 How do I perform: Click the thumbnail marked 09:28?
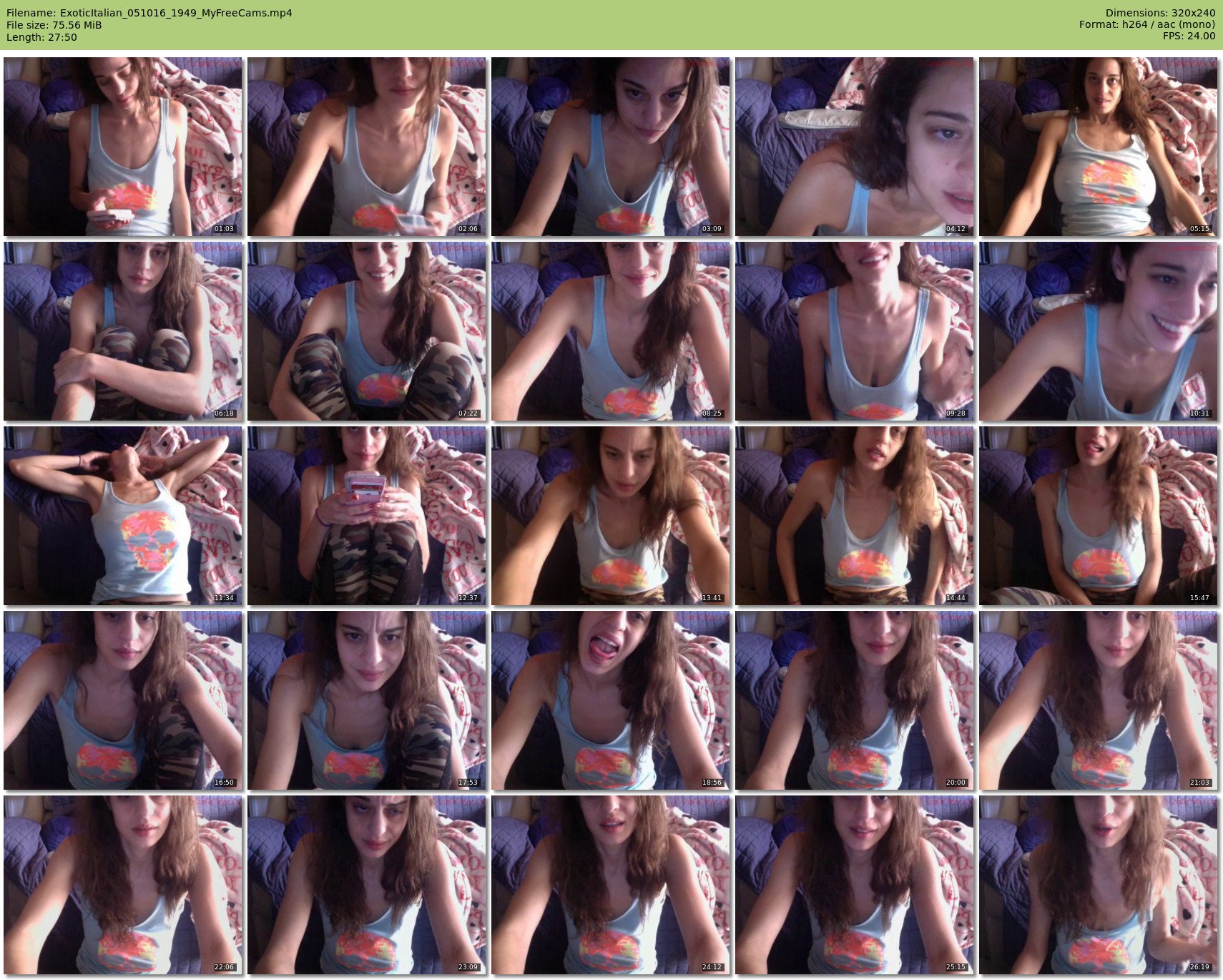854,331
